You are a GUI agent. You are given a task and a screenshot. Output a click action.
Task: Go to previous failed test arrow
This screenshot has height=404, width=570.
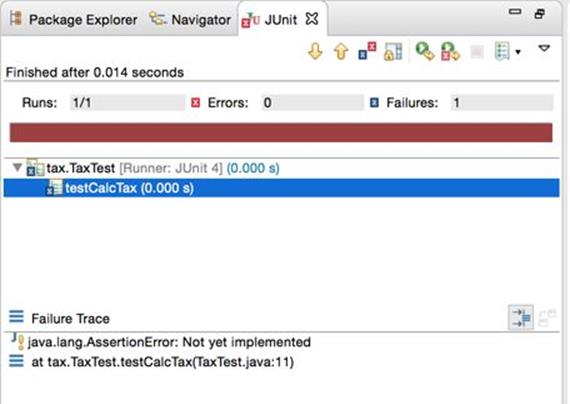tap(341, 51)
